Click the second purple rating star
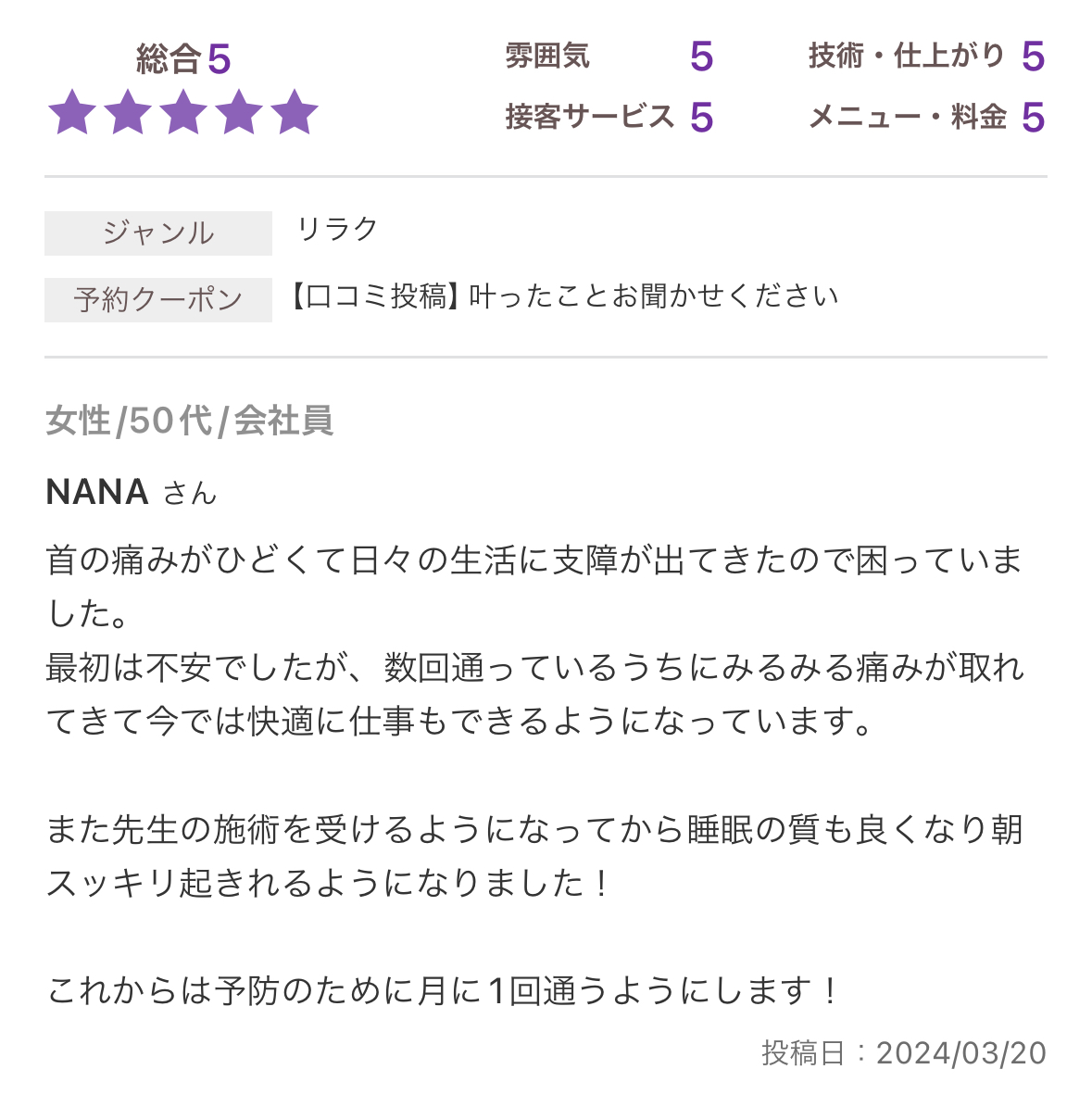Screen dimensions: 1092x1107 (x=128, y=114)
